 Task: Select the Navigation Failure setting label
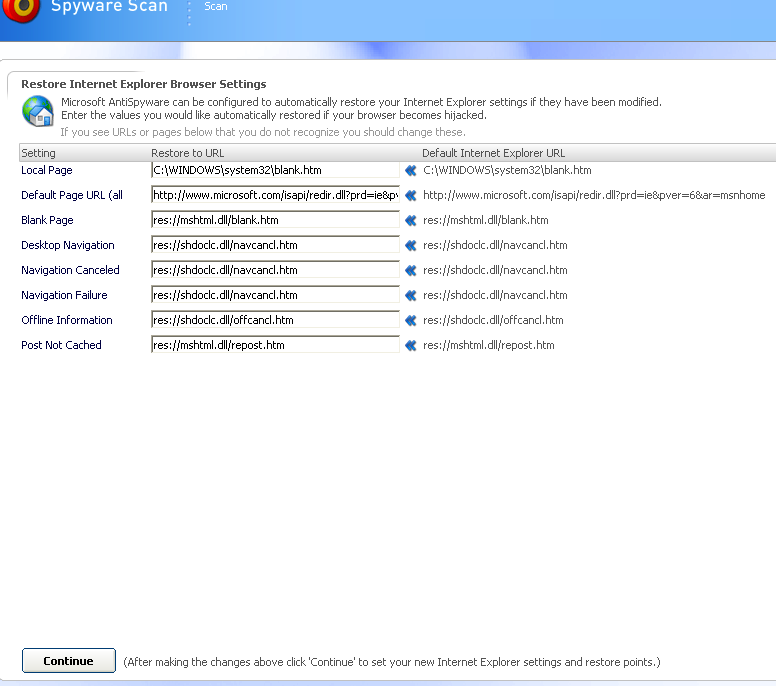[64, 295]
